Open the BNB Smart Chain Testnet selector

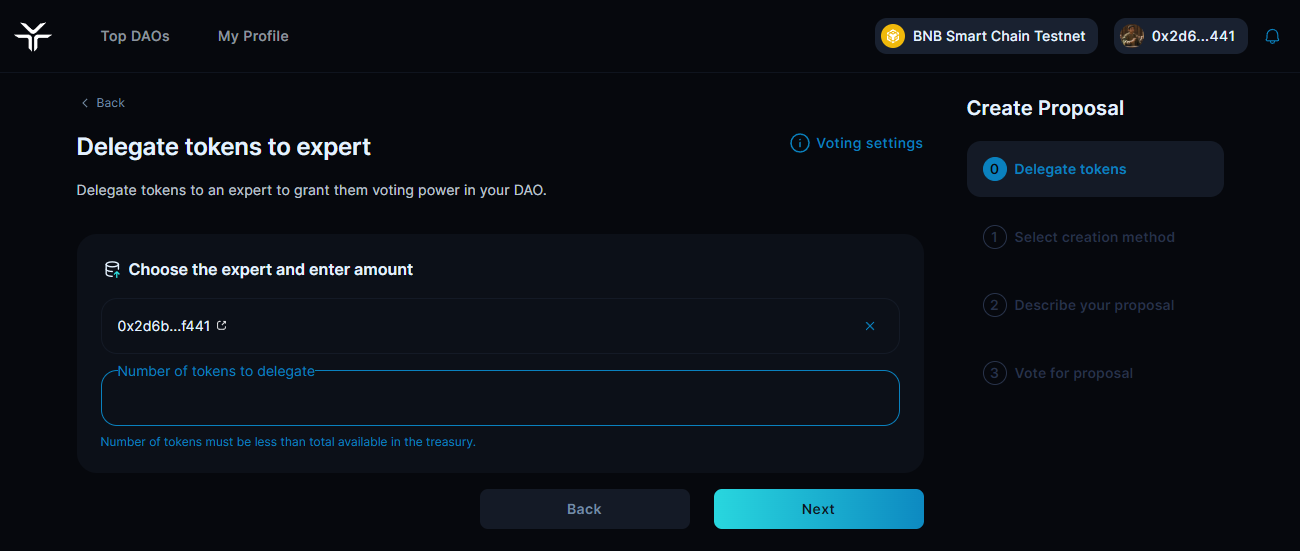pos(986,36)
